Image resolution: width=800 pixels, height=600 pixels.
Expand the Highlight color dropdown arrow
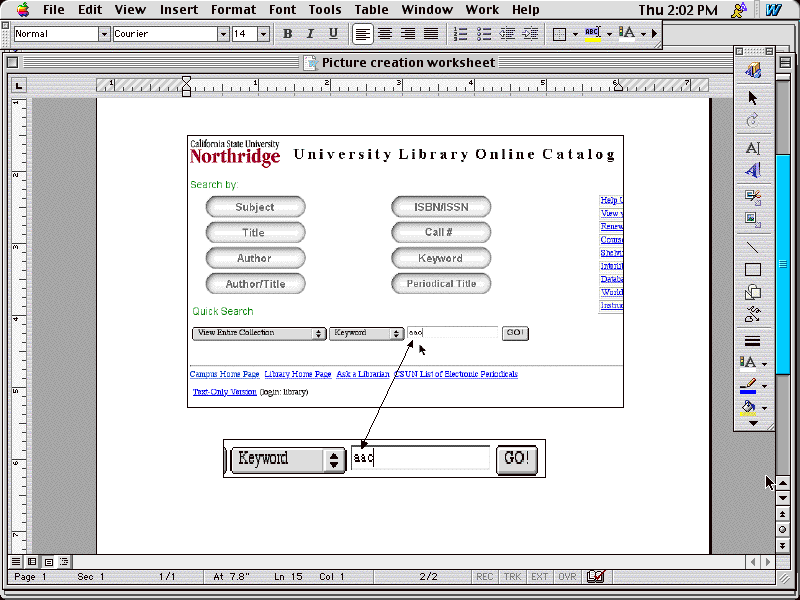[609, 34]
